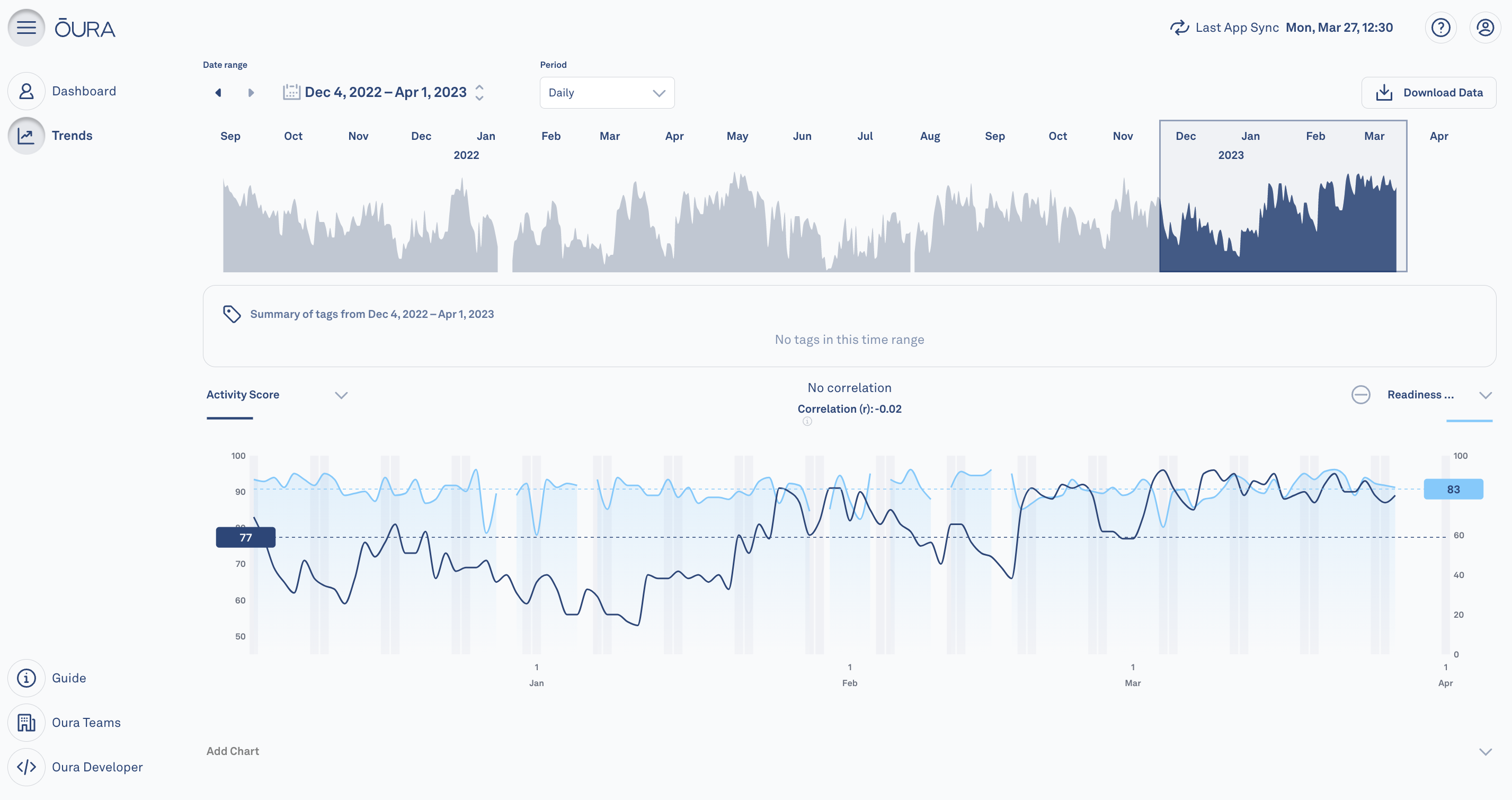Click the date range back arrow
Viewport: 1512px width, 800px height.
(x=217, y=92)
